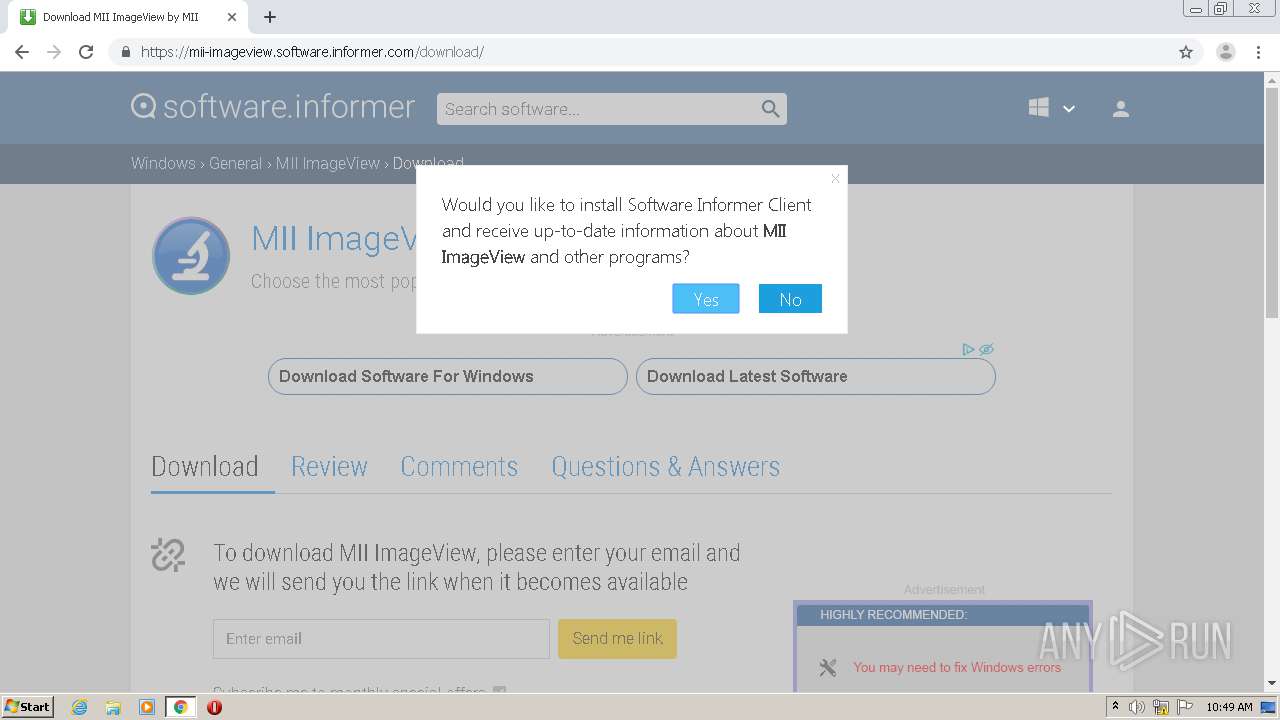Viewport: 1280px width, 720px height.
Task: Click Yes to install Informer Client
Action: [x=706, y=299]
